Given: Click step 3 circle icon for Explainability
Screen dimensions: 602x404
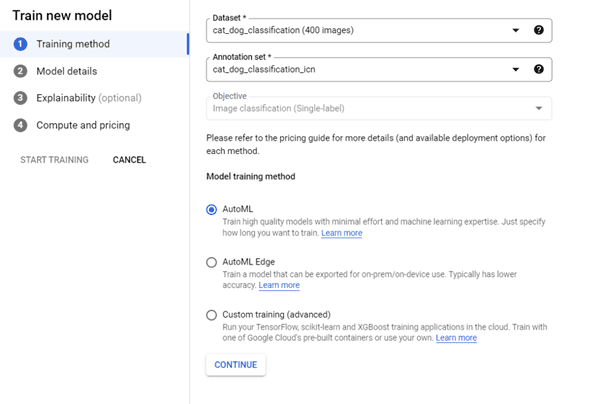Looking at the screenshot, I should [20, 98].
